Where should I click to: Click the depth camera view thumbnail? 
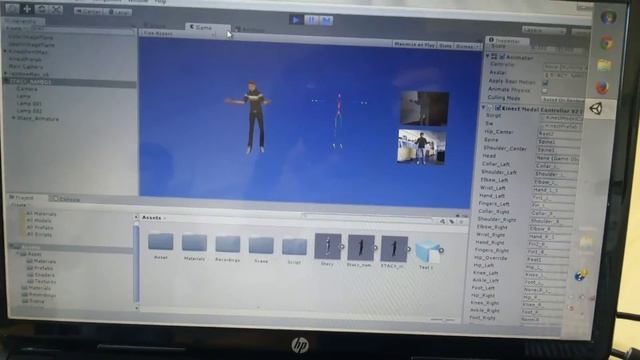424,108
